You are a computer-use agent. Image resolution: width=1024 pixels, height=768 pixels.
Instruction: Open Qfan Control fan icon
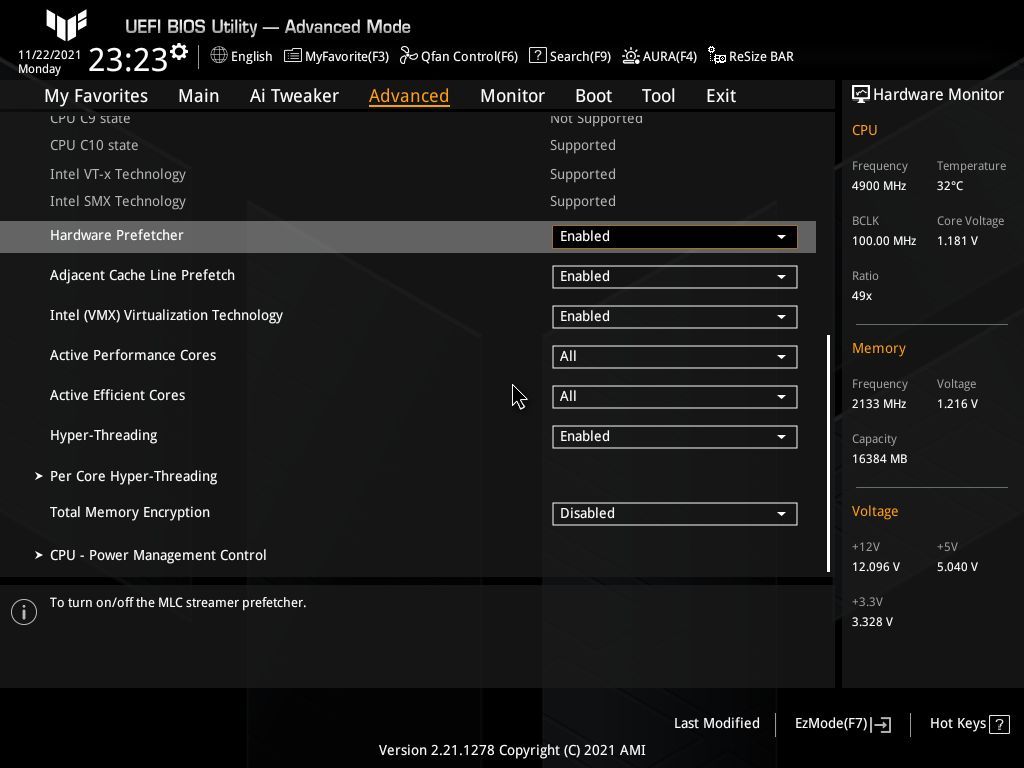(409, 56)
